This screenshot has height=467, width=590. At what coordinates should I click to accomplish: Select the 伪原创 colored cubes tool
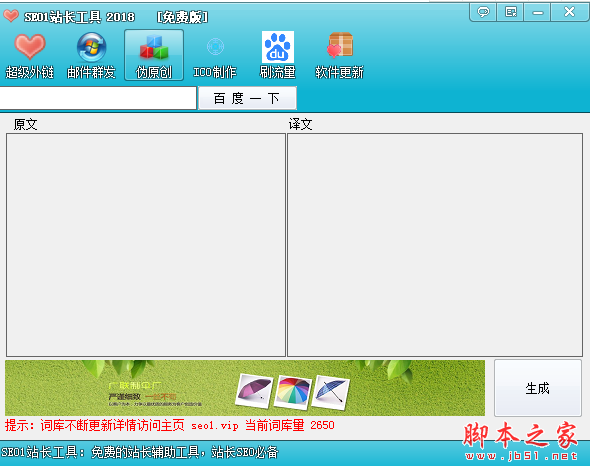(x=154, y=55)
